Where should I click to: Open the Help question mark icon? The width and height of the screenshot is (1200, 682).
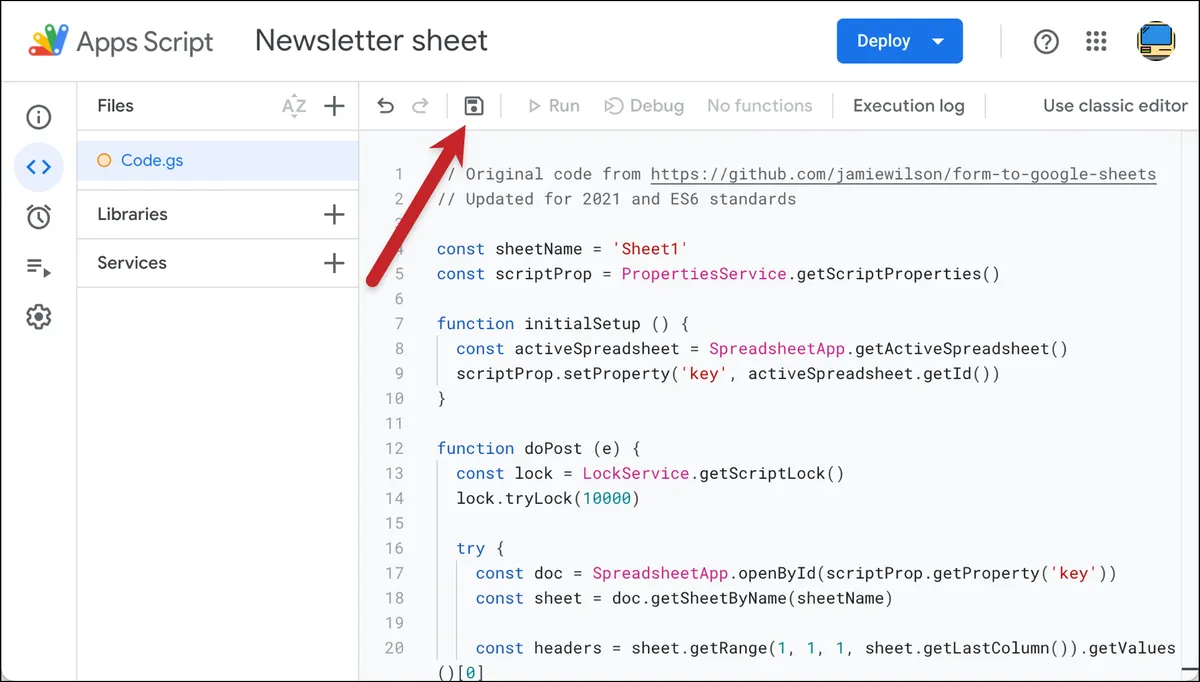tap(1046, 42)
